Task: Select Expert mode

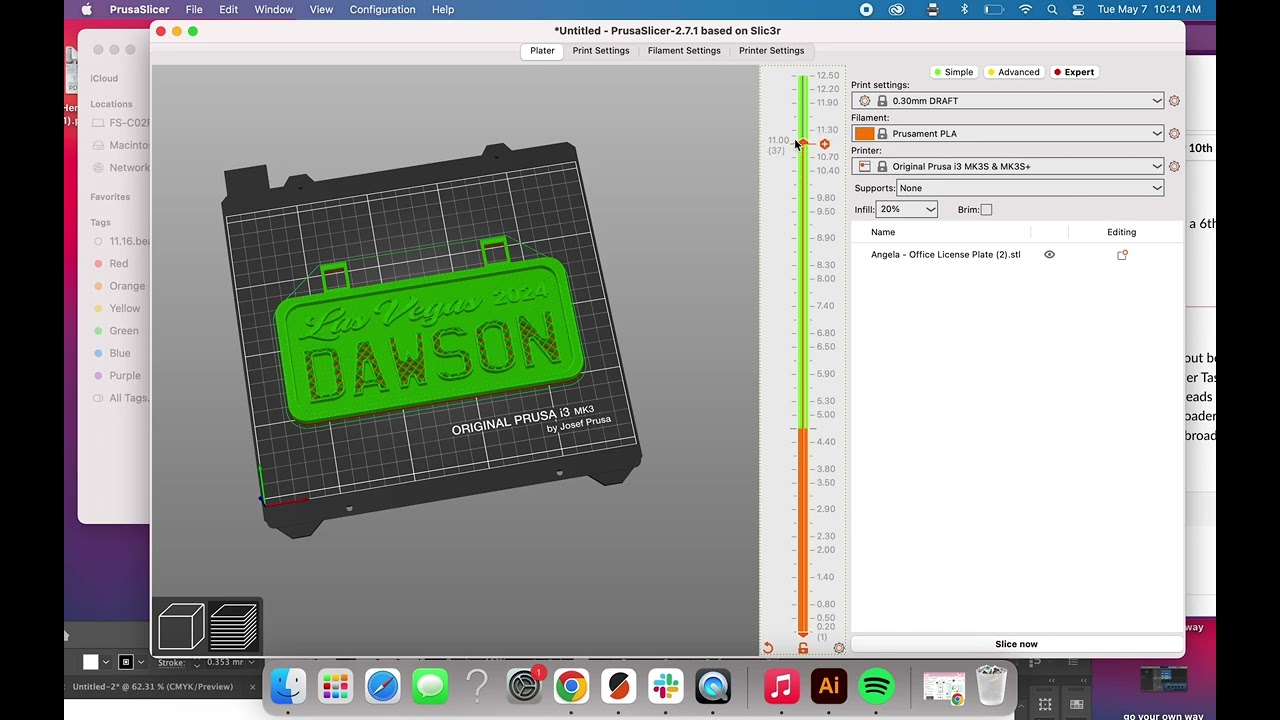Action: point(1074,72)
